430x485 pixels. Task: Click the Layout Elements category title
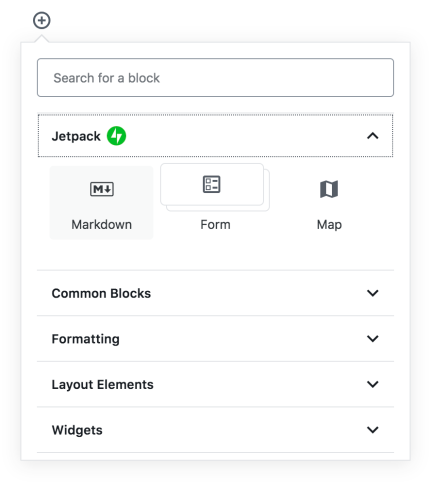click(x=103, y=384)
